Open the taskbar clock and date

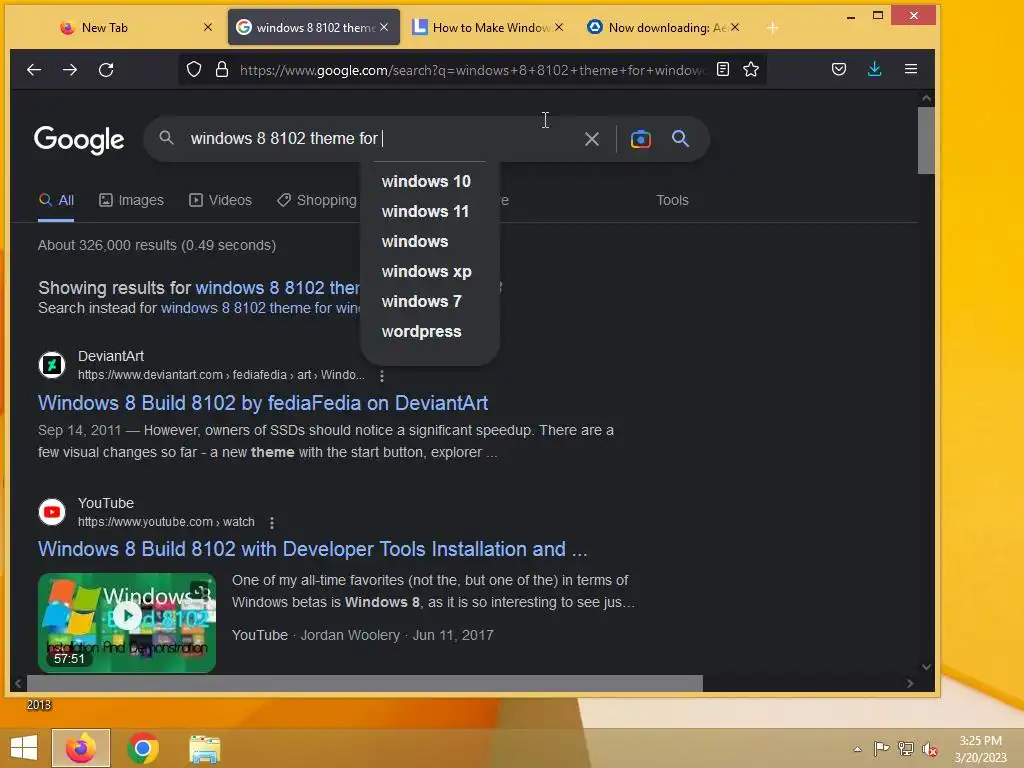(981, 749)
